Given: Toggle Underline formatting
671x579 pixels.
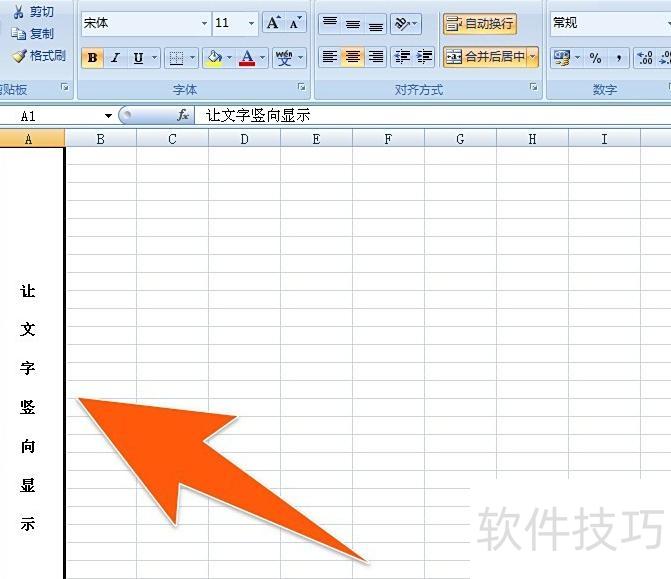Looking at the screenshot, I should 138,58.
